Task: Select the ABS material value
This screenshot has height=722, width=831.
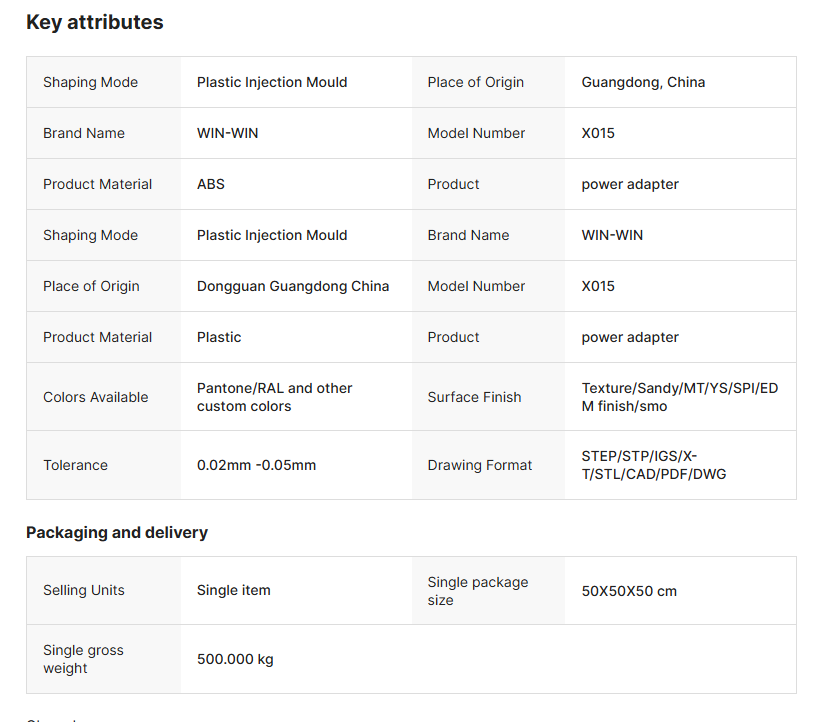Action: tap(210, 184)
